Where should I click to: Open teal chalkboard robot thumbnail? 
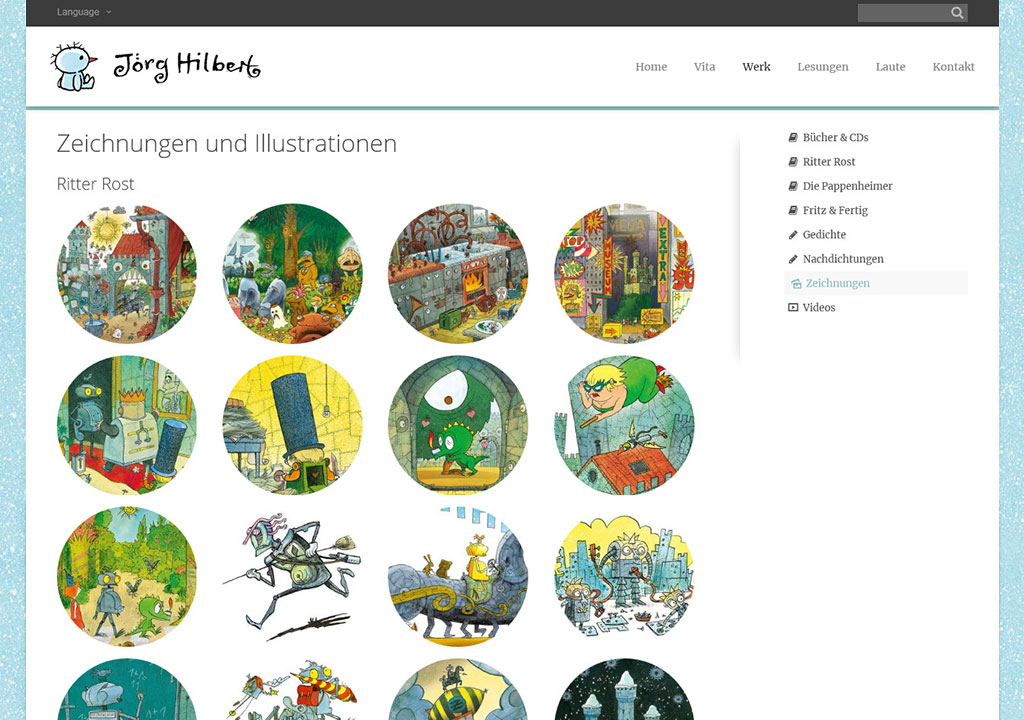pyautogui.click(x=127, y=689)
